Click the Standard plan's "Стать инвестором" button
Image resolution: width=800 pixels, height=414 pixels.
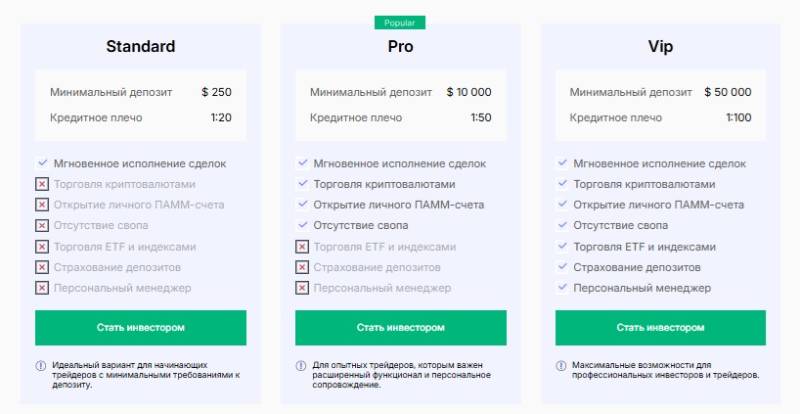click(140, 327)
